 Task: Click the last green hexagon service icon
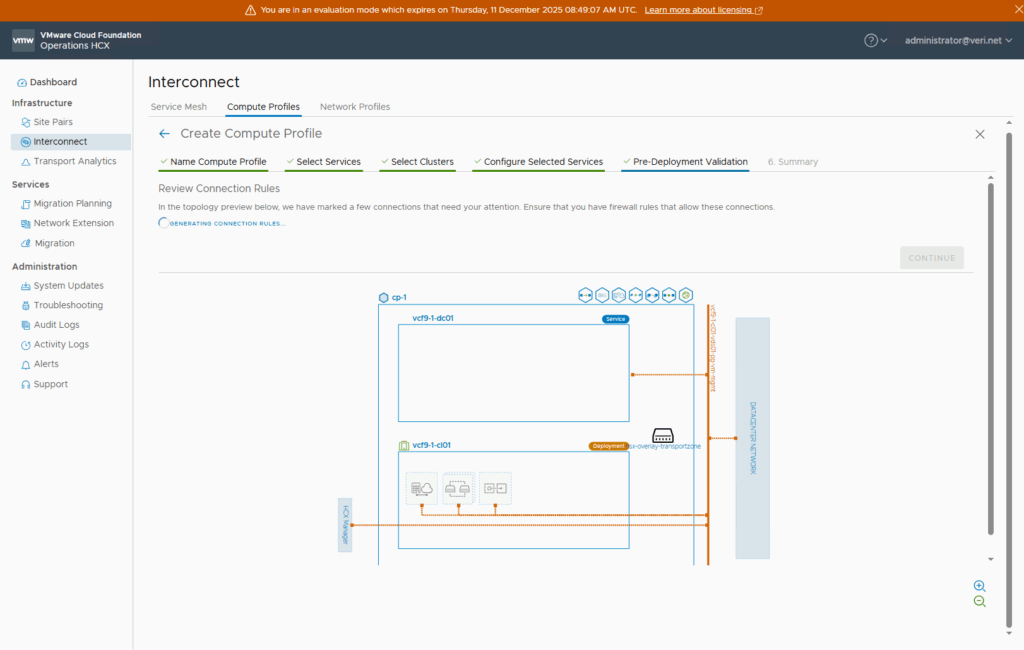(686, 295)
